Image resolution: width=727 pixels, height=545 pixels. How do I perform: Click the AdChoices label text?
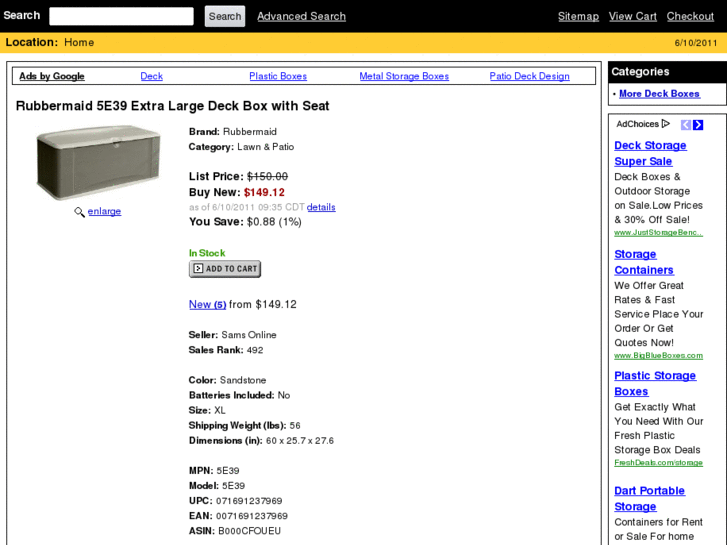[x=638, y=124]
